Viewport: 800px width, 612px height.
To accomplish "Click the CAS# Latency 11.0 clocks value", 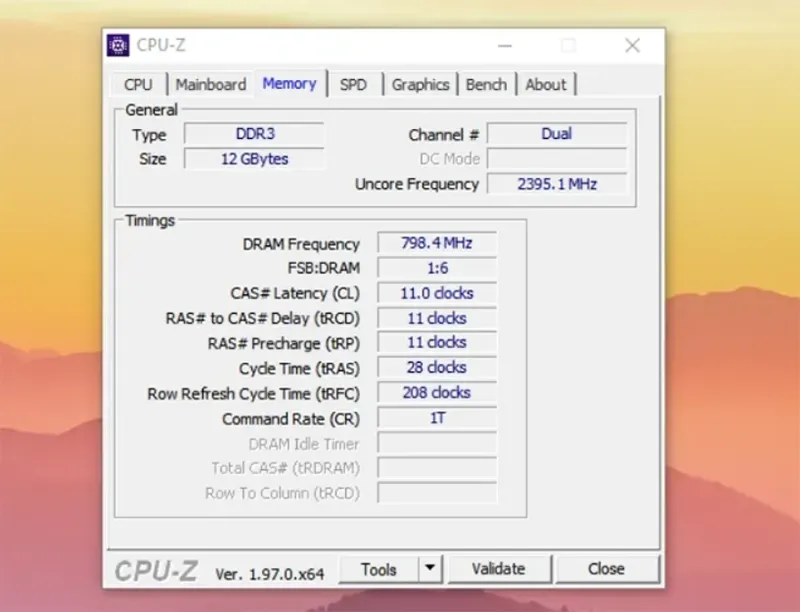I will click(x=437, y=293).
